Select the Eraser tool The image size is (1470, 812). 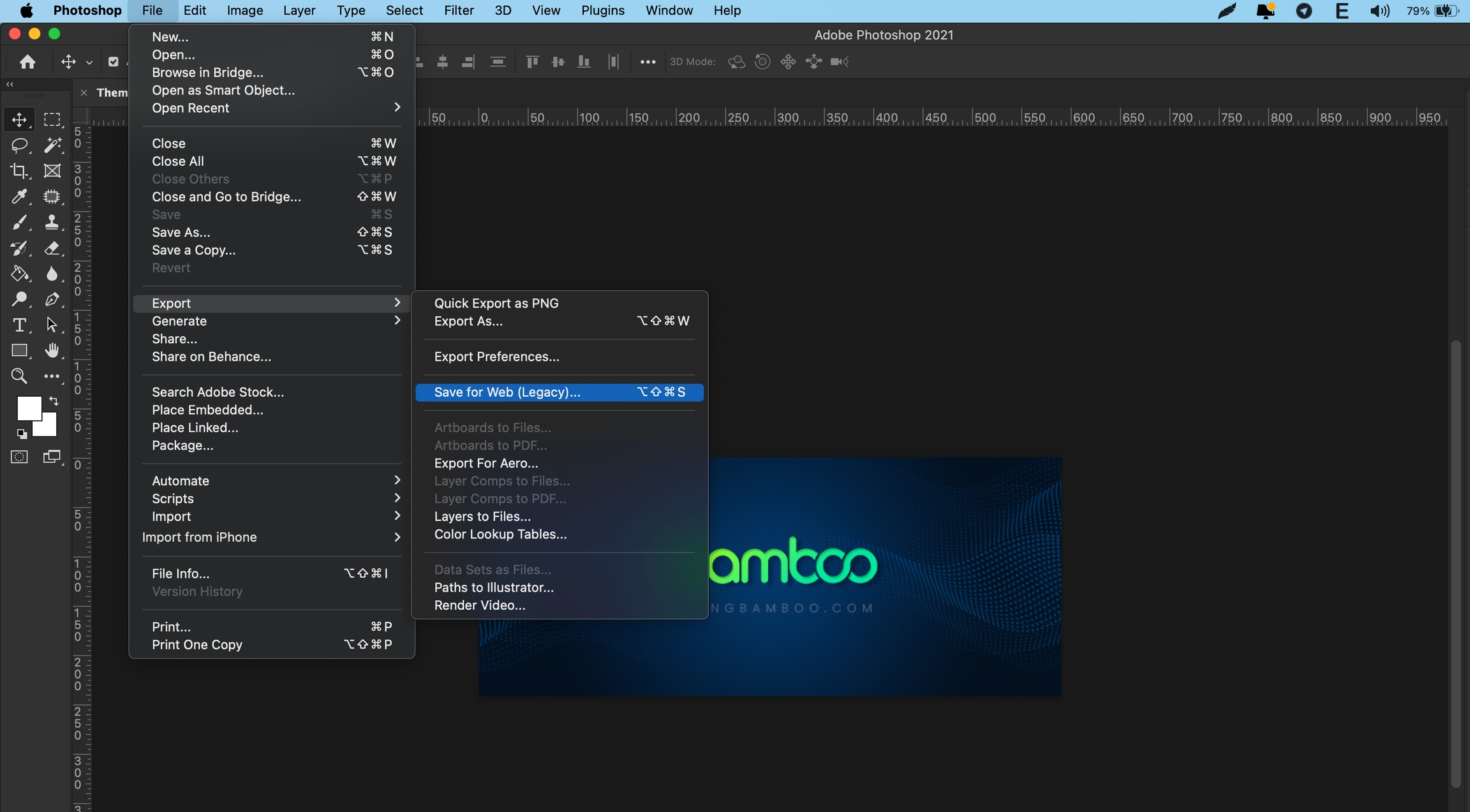(52, 248)
